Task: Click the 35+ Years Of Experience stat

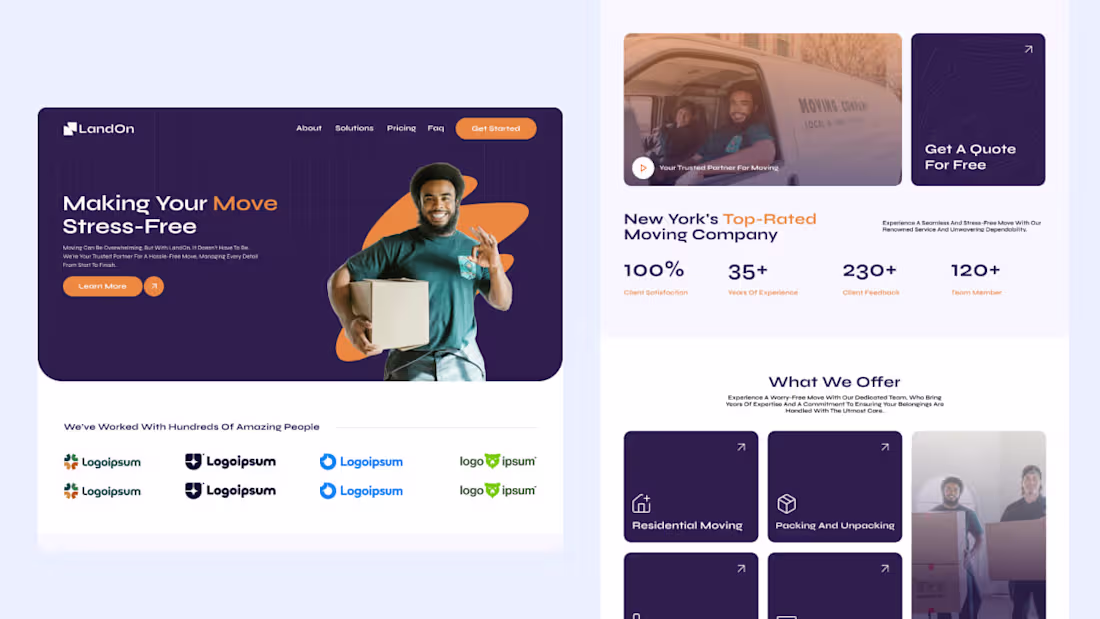Action: (763, 278)
